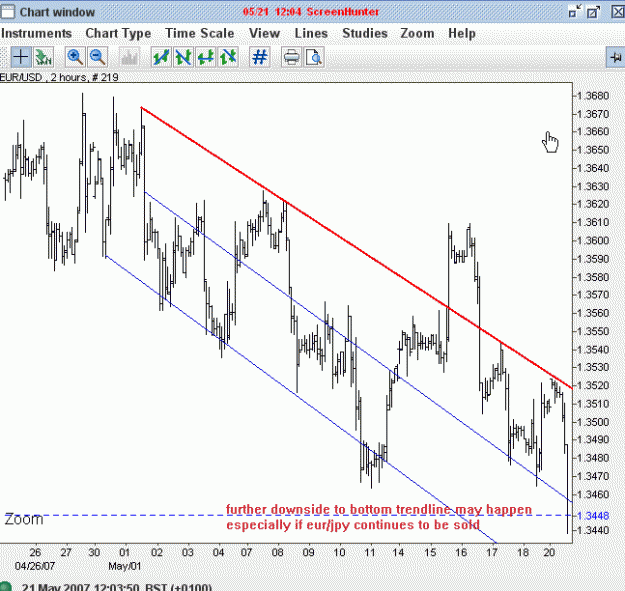The width and height of the screenshot is (625, 591).
Task: Open the Zoom menu
Action: tap(417, 33)
